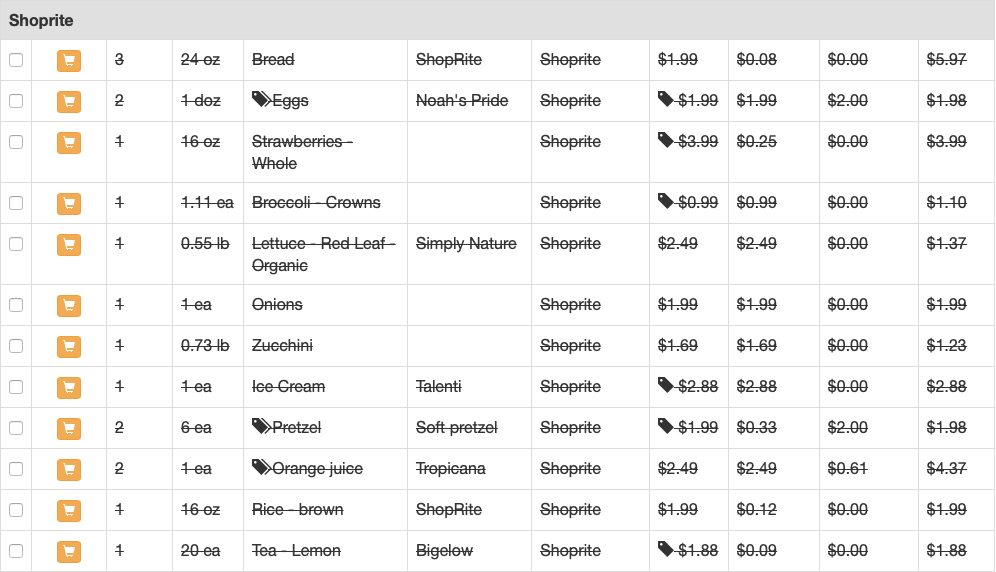996x572 pixels.
Task: Click the tag icon beside Orange juice
Action: [x=261, y=467]
